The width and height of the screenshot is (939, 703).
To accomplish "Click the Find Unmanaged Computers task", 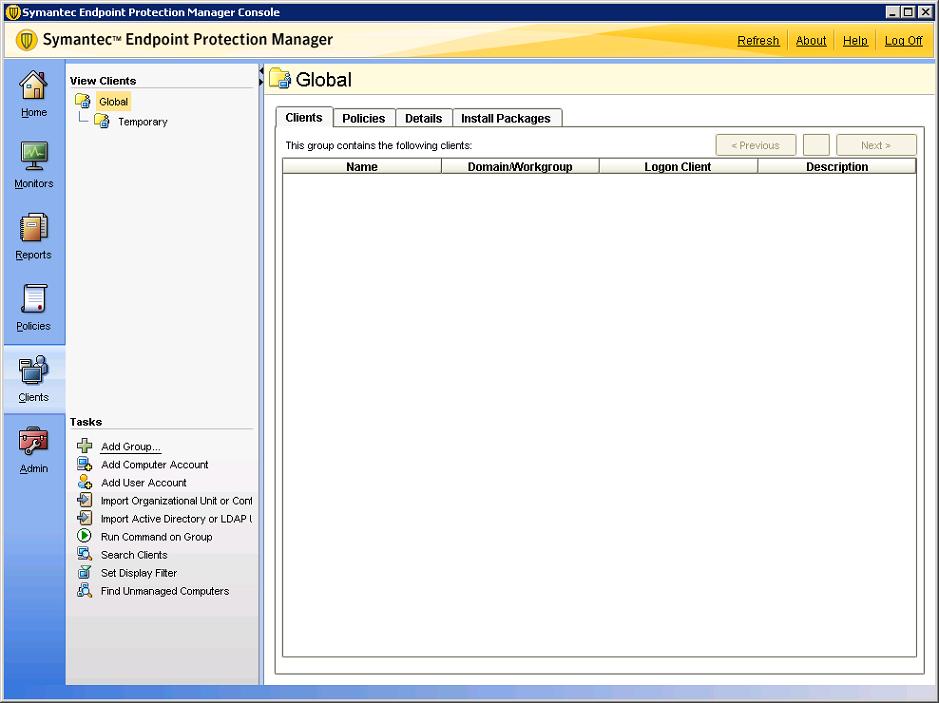I will (x=165, y=591).
